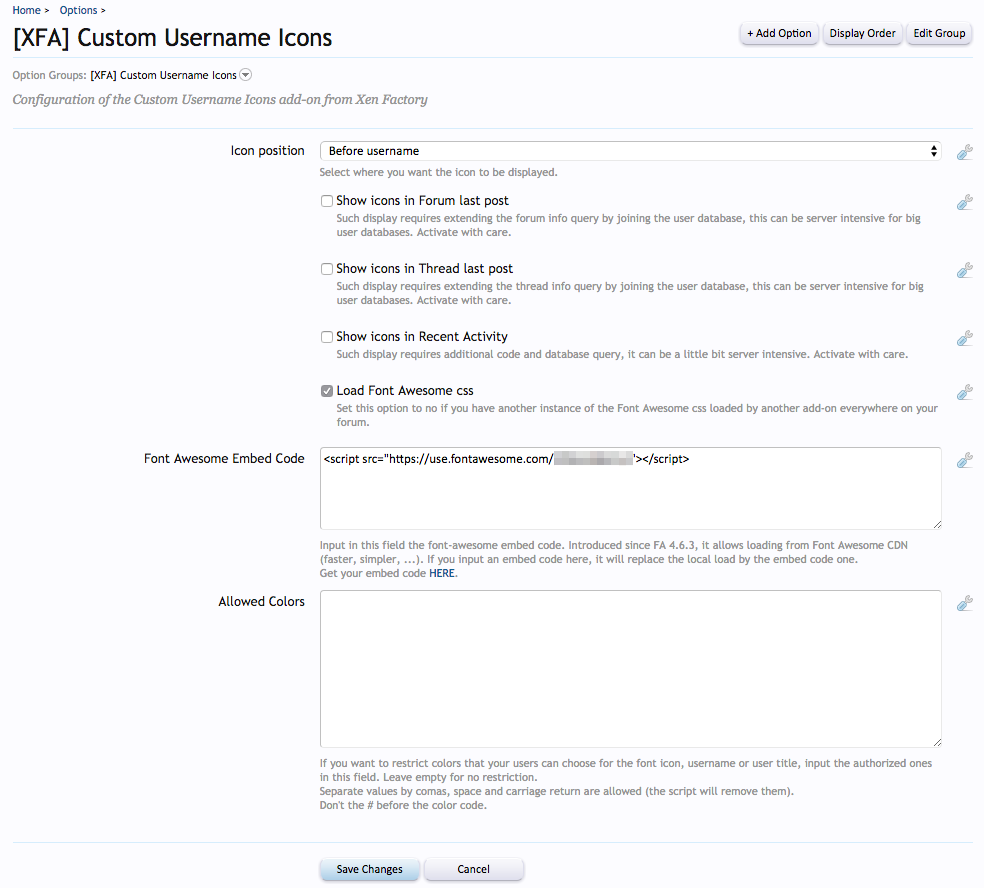Click the + Add Option button
Viewport: 984px width, 888px height.
coord(779,33)
